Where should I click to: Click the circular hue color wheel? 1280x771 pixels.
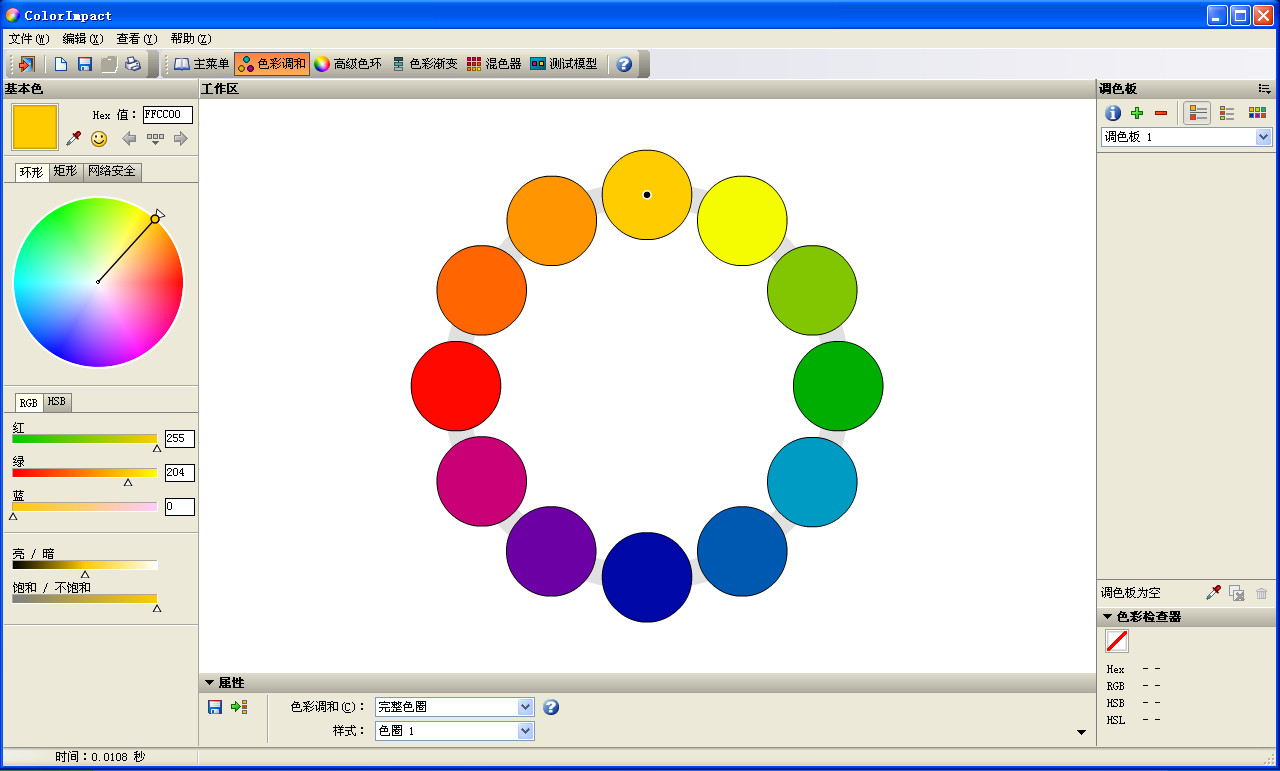(x=98, y=282)
